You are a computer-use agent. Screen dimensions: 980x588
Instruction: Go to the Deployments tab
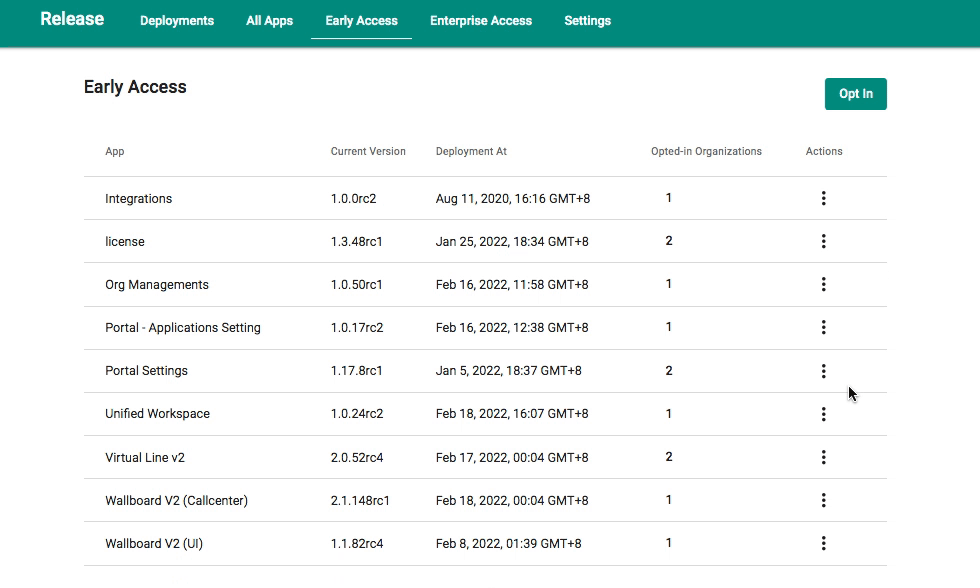pos(177,21)
